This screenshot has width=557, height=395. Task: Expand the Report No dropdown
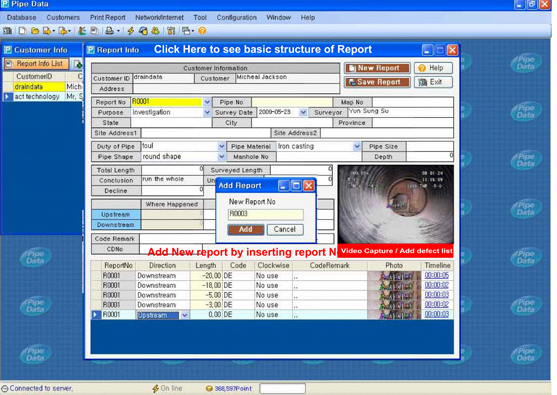pos(207,102)
